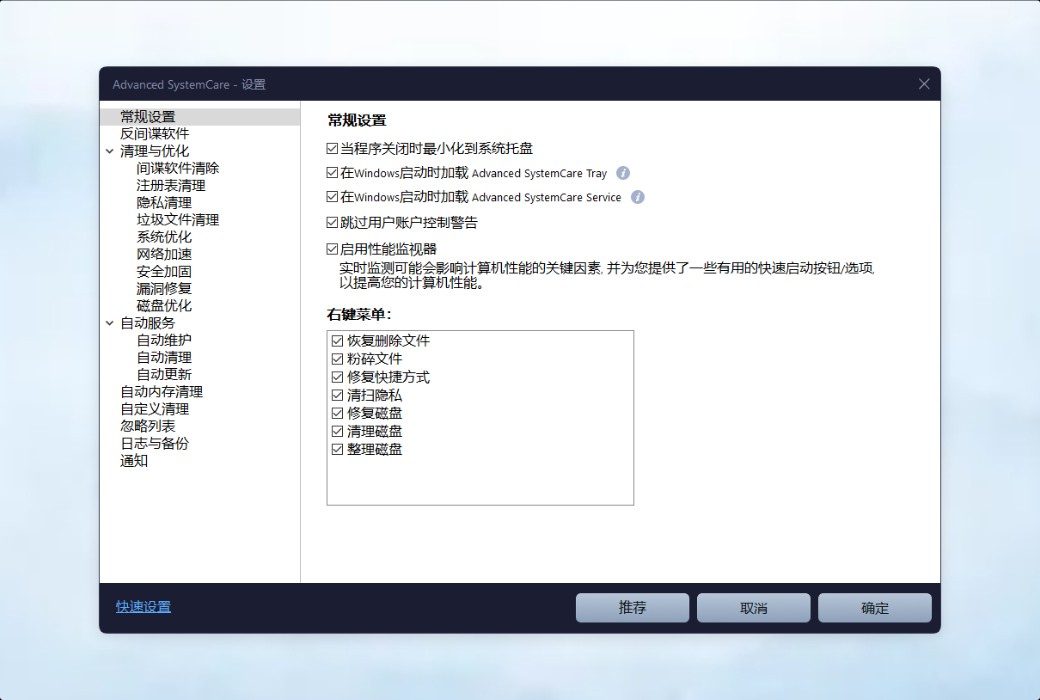Viewport: 1040px width, 700px height.
Task: Open 自定义清理 settings
Action: tap(155, 409)
